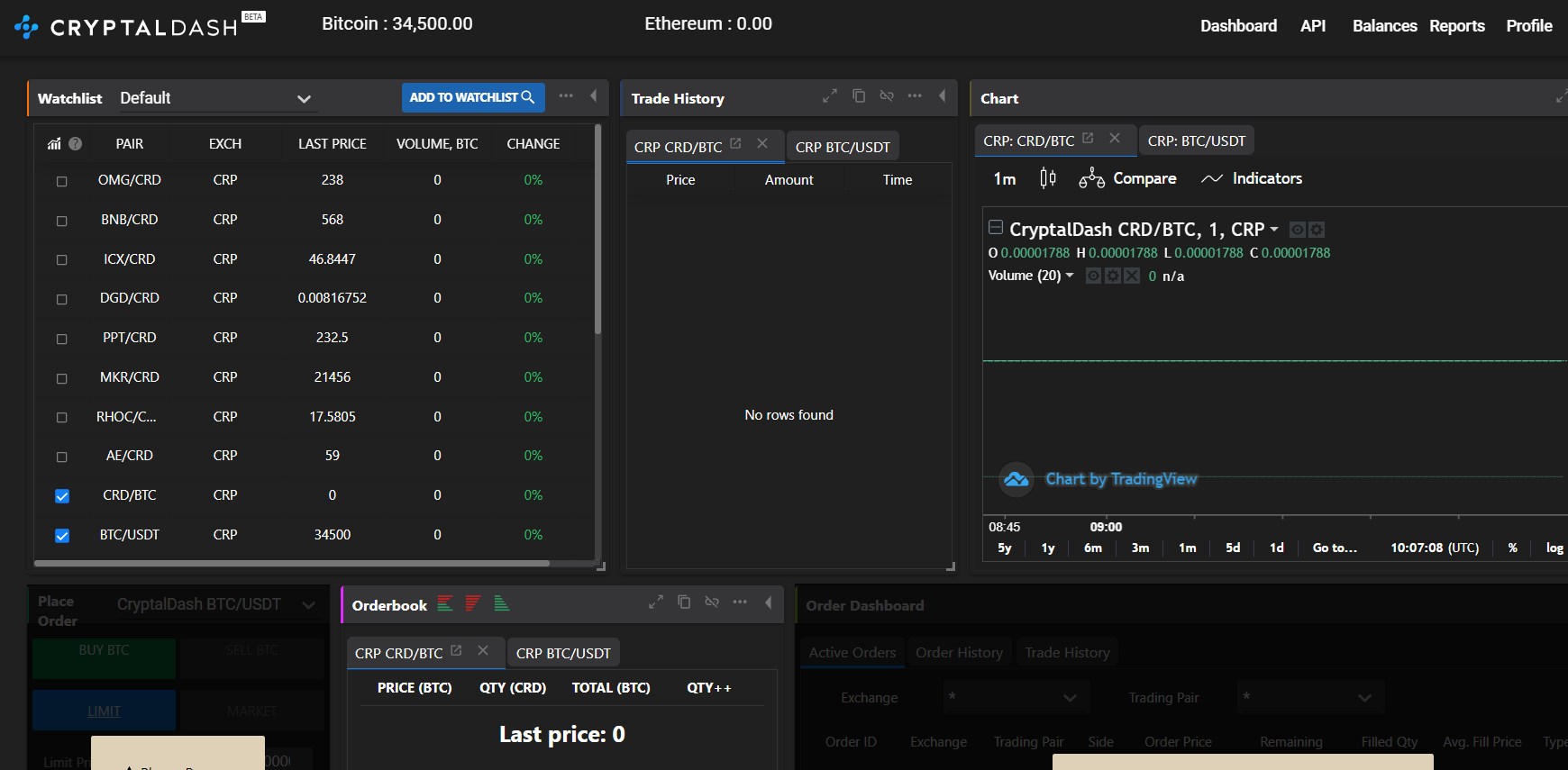The height and width of the screenshot is (770, 1568).
Task: Click the candlestick chart style icon
Action: (x=1047, y=178)
